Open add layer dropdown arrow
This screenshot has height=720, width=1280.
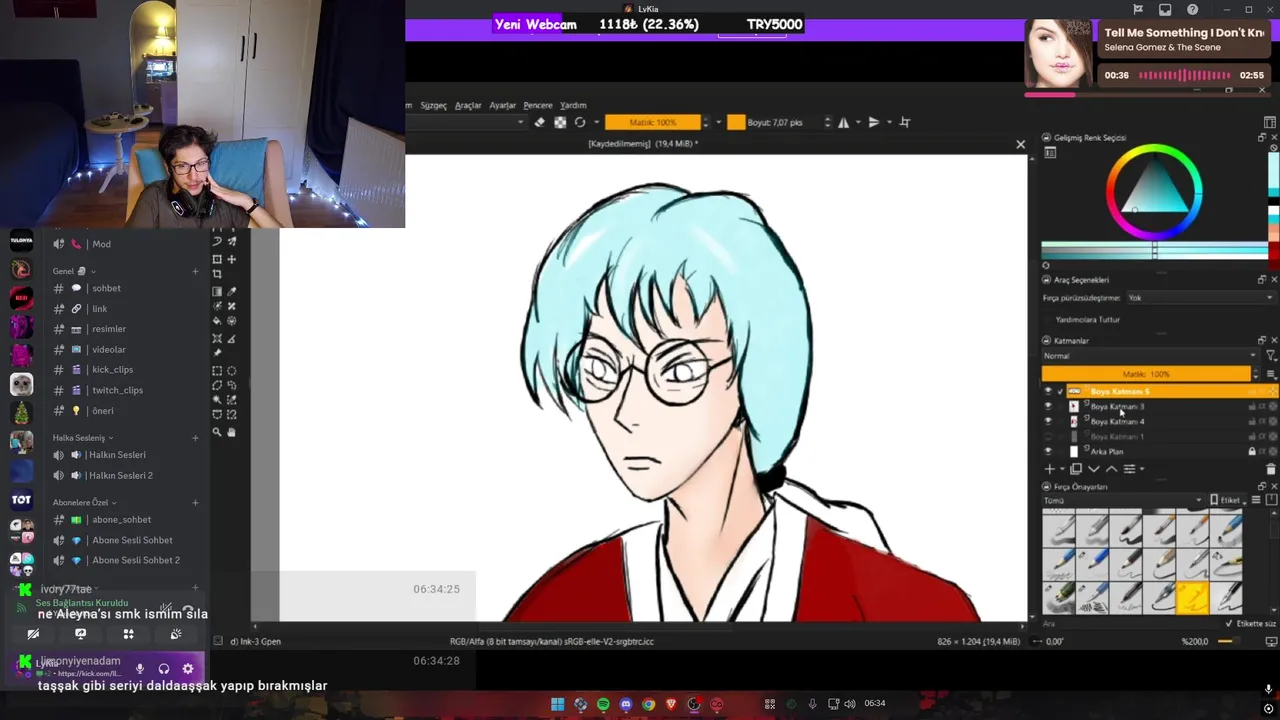[x=1062, y=469]
